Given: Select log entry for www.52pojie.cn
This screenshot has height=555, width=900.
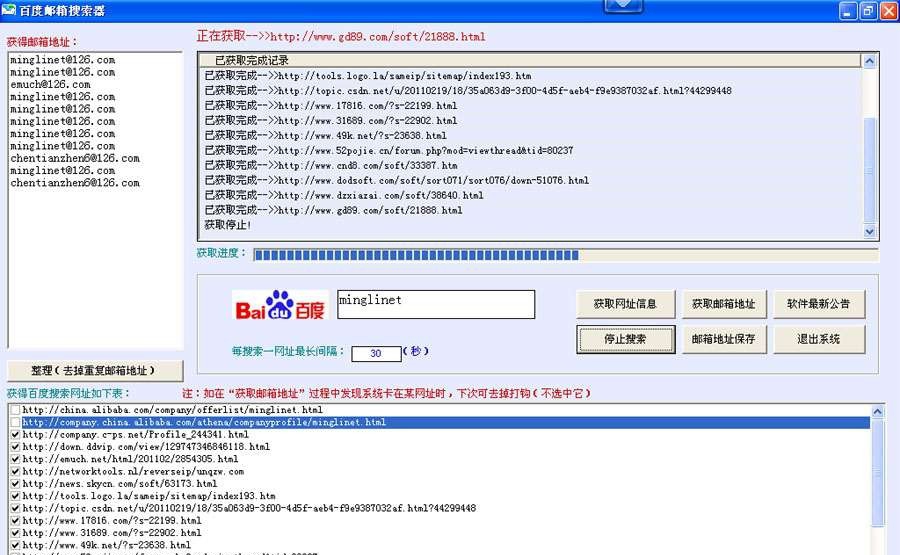Looking at the screenshot, I should 389,150.
